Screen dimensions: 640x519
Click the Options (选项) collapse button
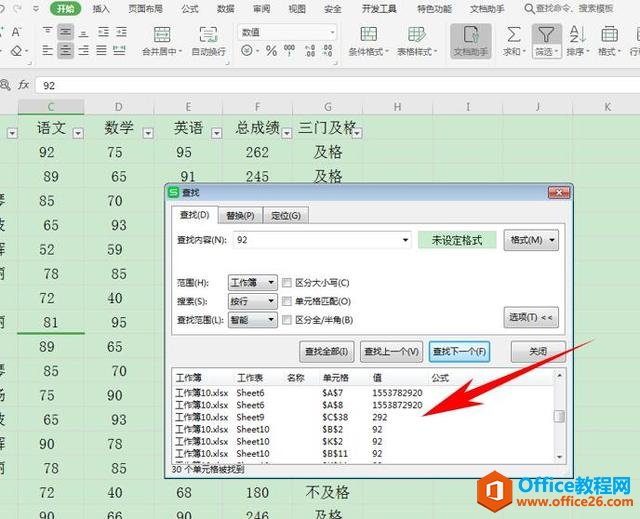[x=531, y=317]
